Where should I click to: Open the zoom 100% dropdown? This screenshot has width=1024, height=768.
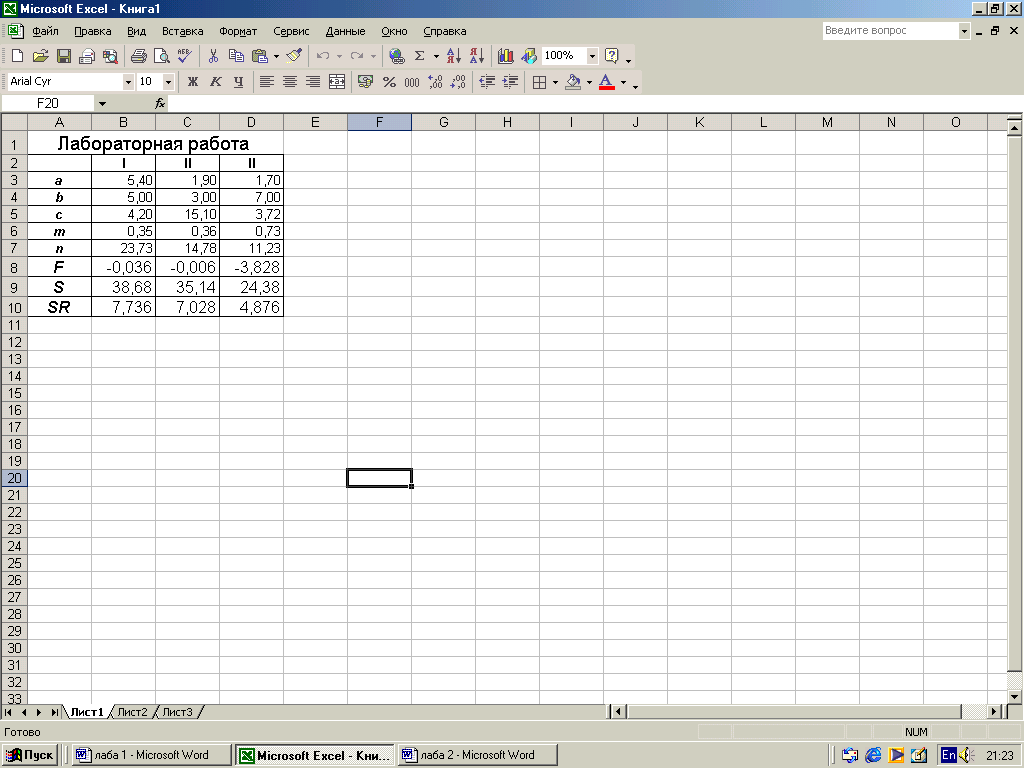[x=592, y=56]
